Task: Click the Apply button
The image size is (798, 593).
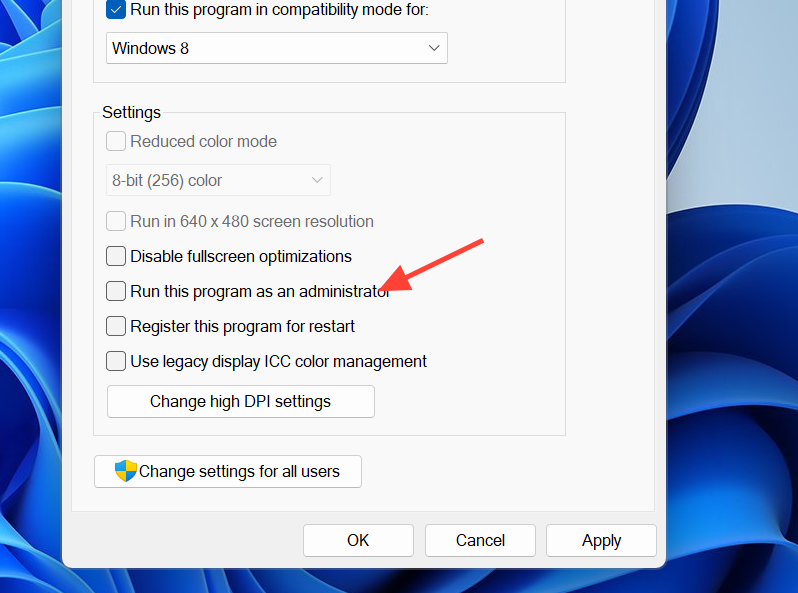Action: point(601,540)
